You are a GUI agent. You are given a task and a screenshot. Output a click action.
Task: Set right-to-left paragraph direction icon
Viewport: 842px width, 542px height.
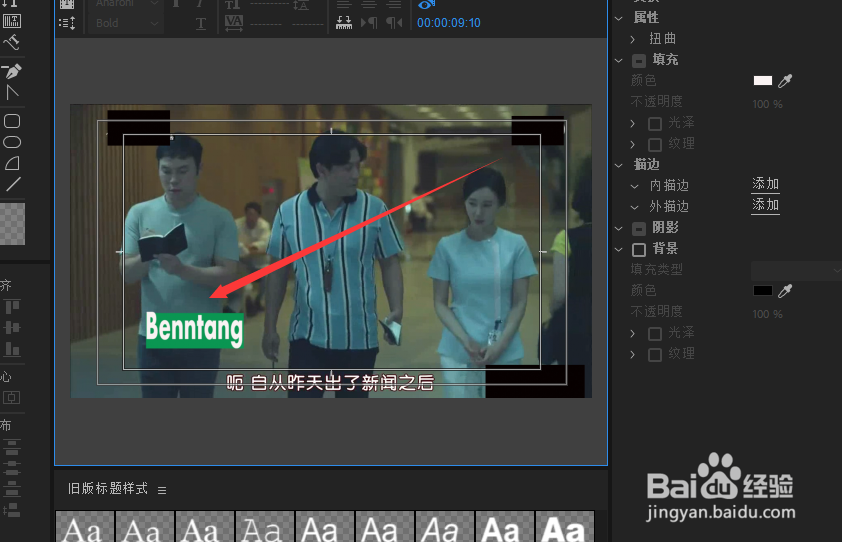394,23
